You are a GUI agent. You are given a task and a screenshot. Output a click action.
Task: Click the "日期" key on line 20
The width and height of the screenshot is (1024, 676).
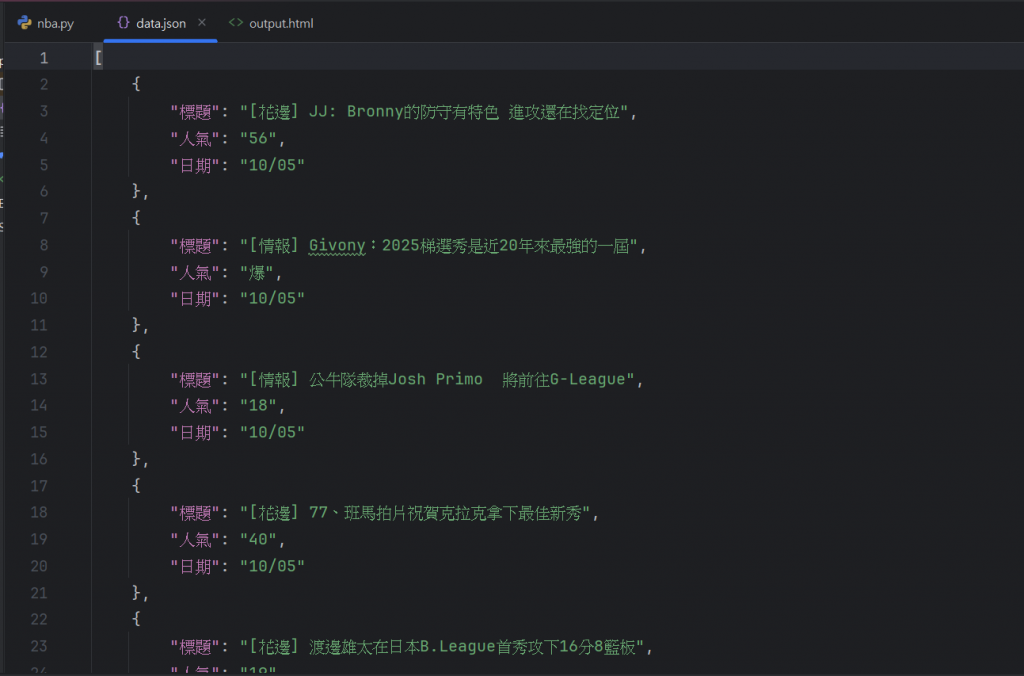pos(195,566)
